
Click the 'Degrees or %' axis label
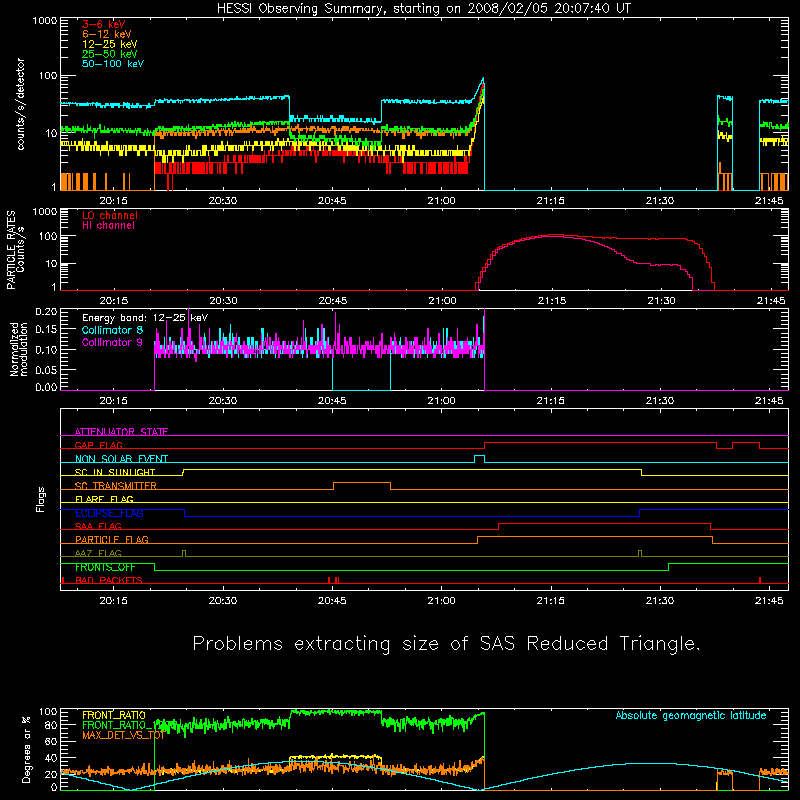point(26,749)
